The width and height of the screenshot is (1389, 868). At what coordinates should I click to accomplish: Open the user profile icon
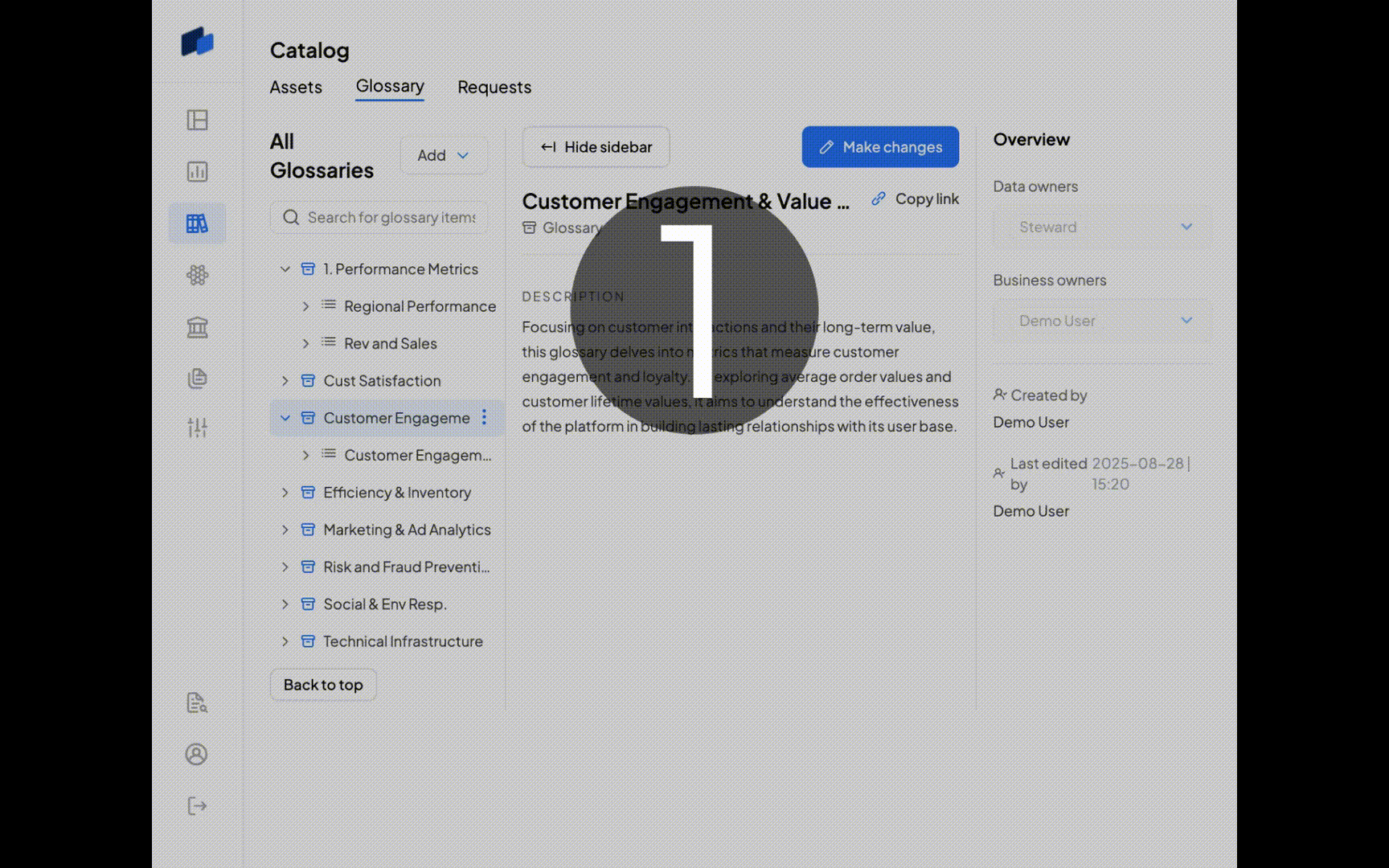coord(197,755)
